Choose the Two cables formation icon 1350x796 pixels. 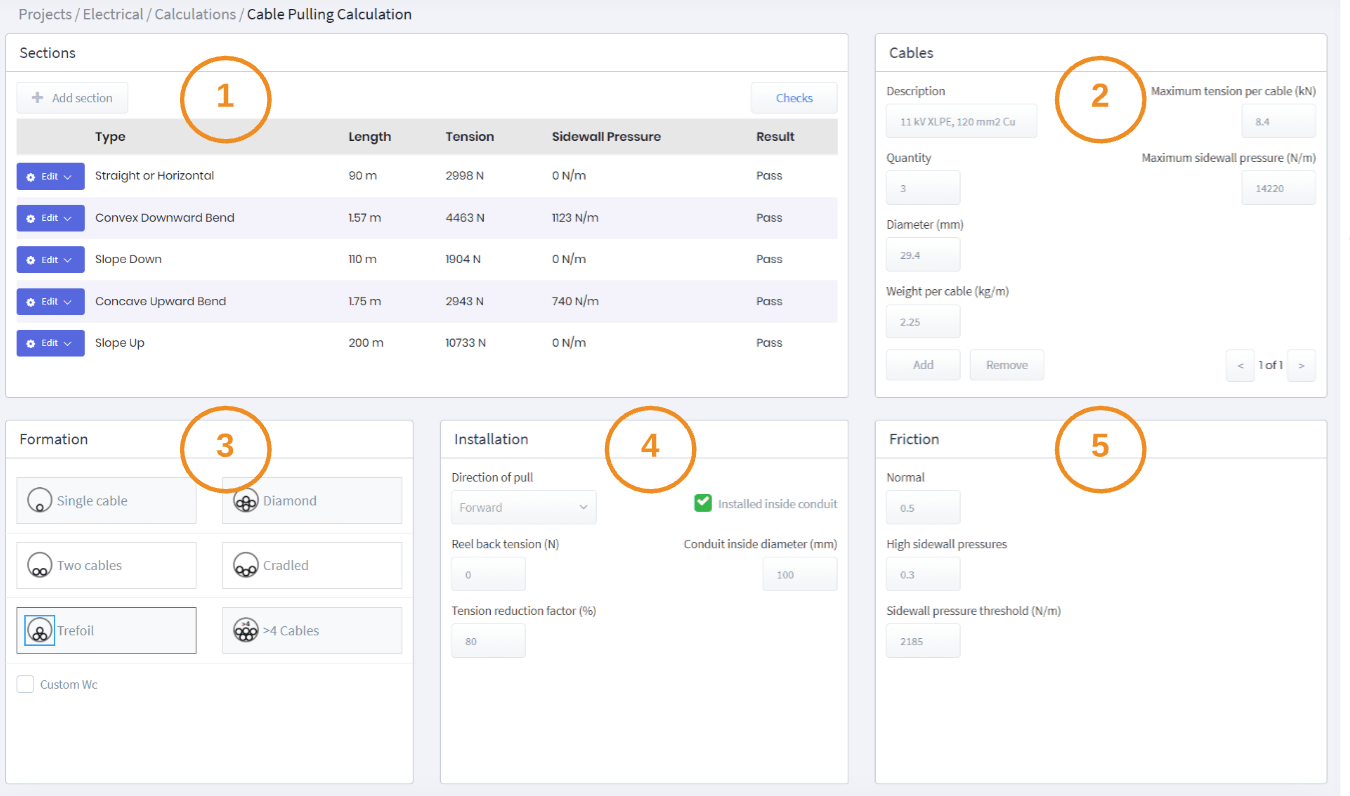40,565
